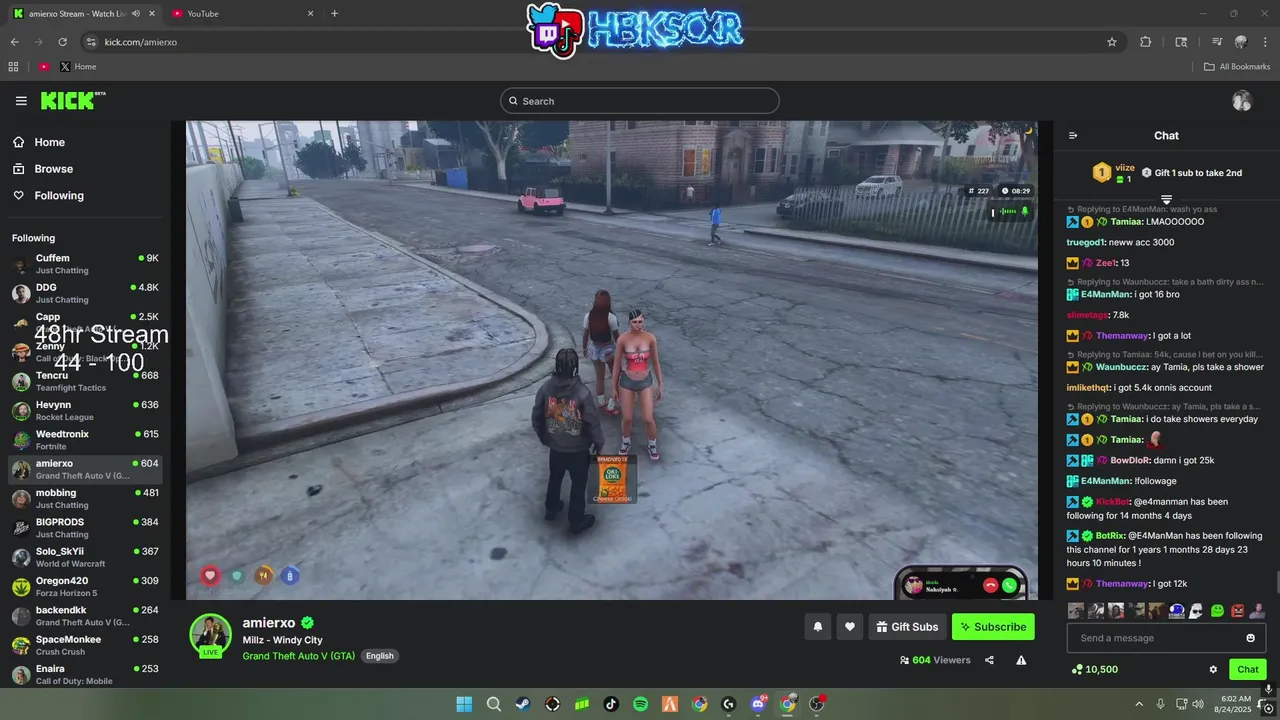Open Windows Start menu
The image size is (1280, 720).
click(464, 704)
